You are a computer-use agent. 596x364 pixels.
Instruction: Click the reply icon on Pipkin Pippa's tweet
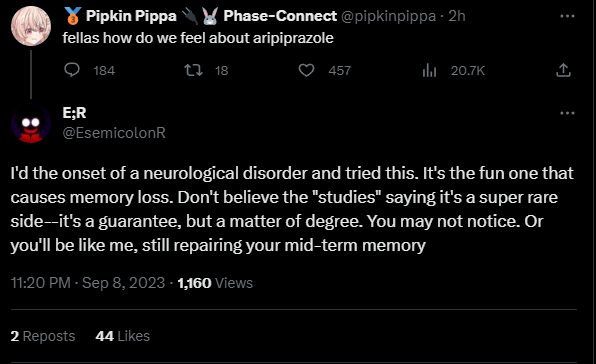(x=72, y=70)
